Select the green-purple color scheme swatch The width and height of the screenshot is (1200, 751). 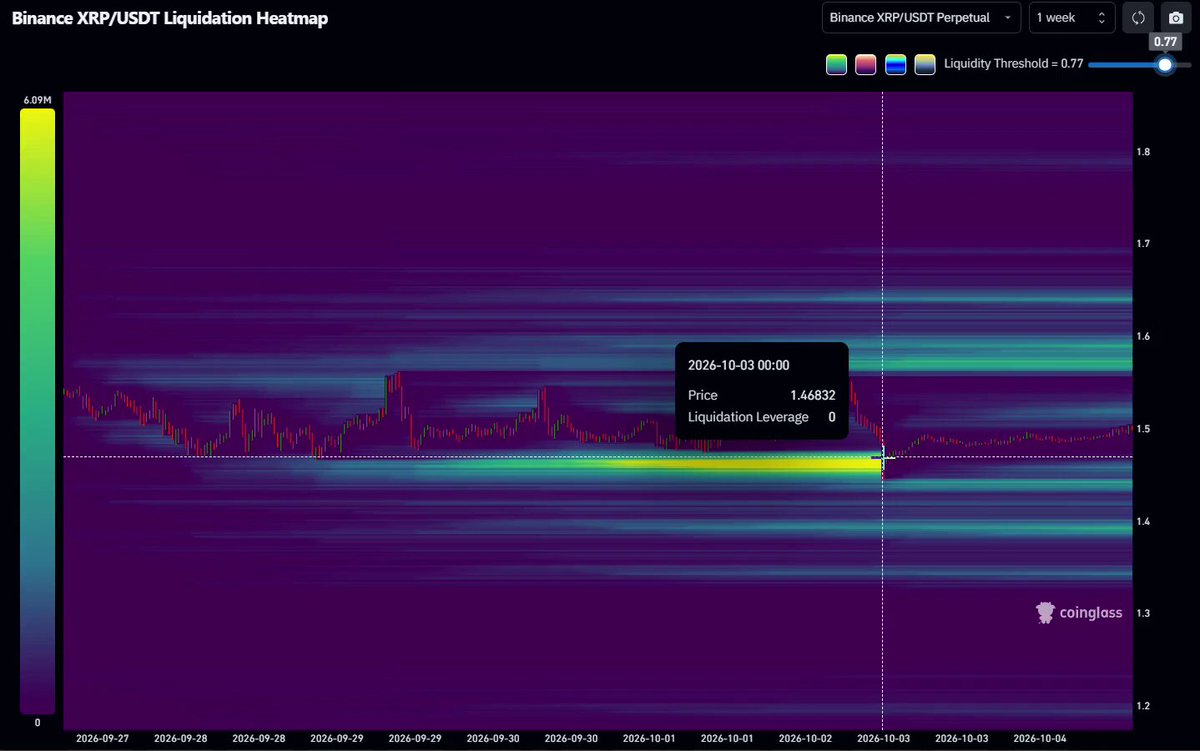[837, 64]
